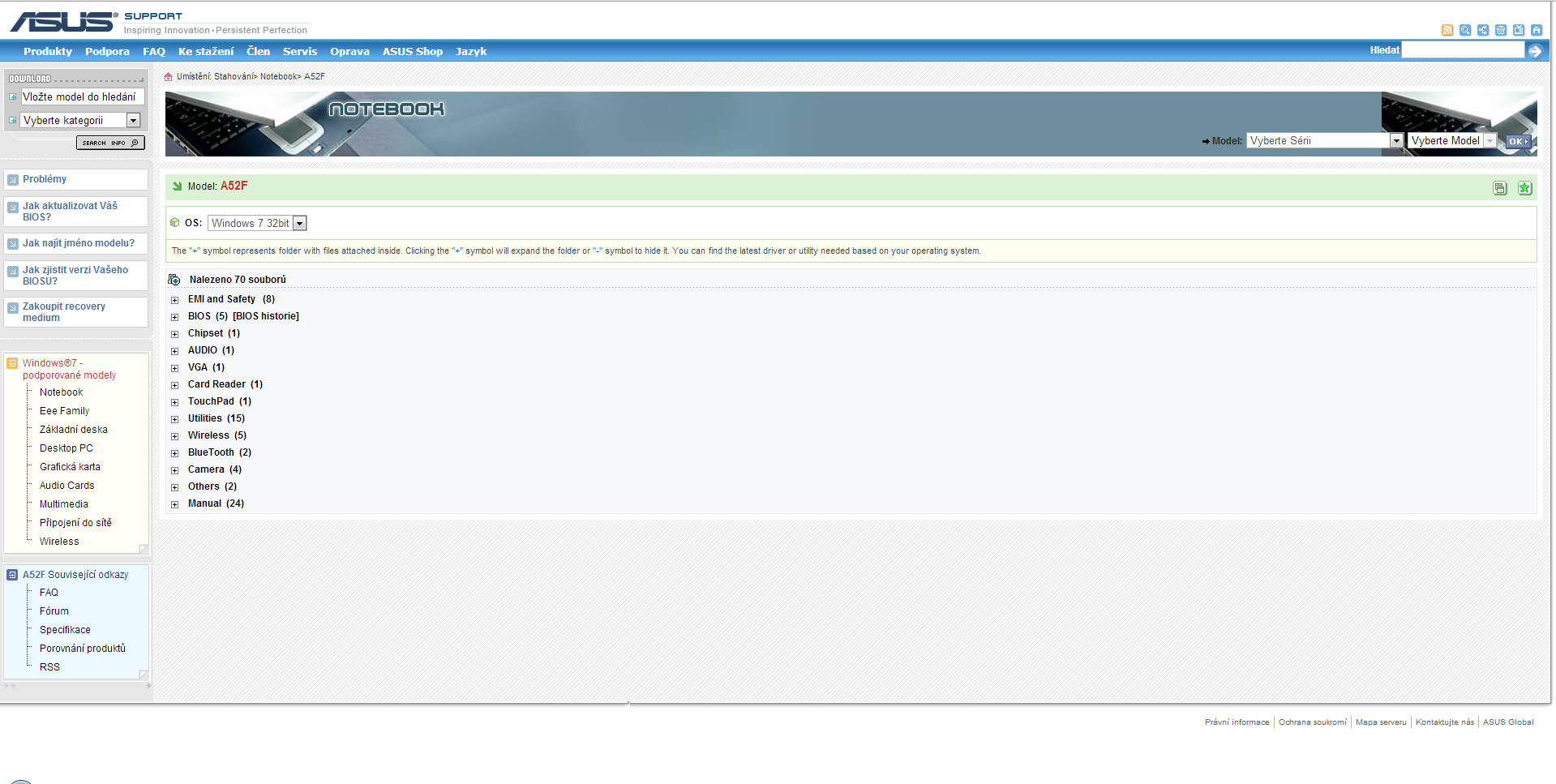Click the Vložte model do hledání field
This screenshot has height=784, width=1556.
pyautogui.click(x=83, y=96)
